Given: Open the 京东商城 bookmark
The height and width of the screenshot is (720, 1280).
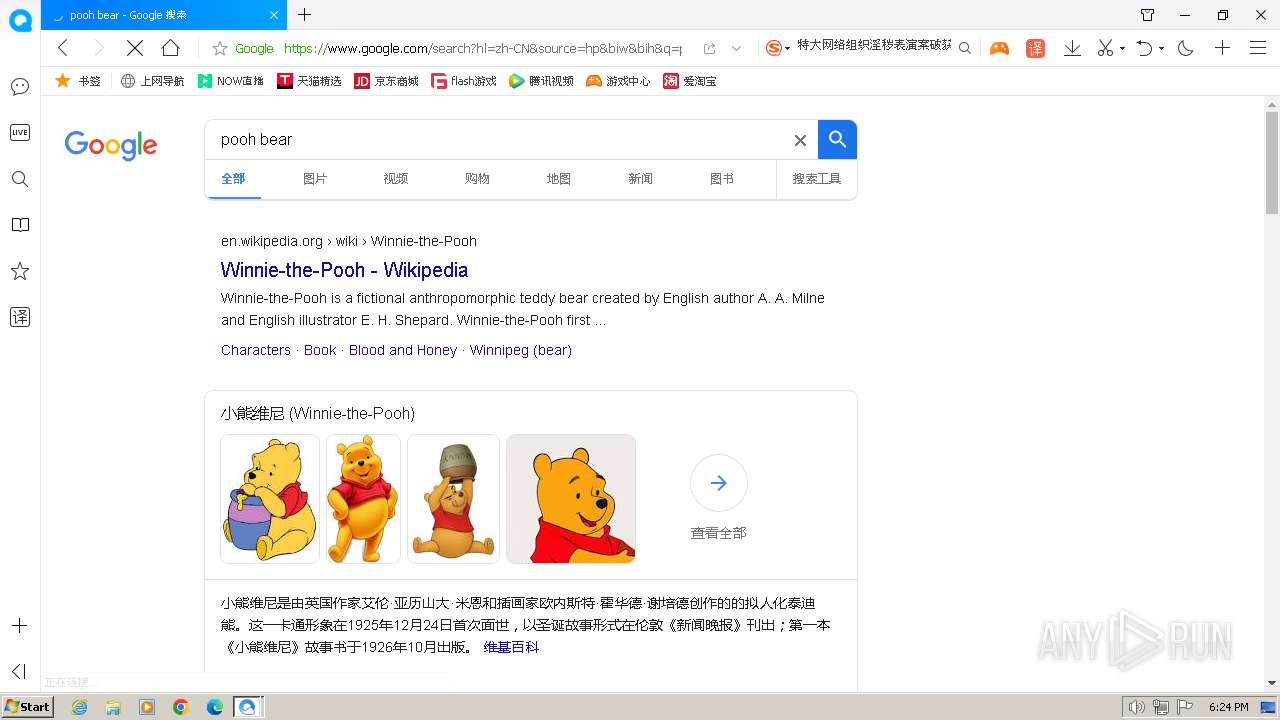Looking at the screenshot, I should [x=387, y=81].
